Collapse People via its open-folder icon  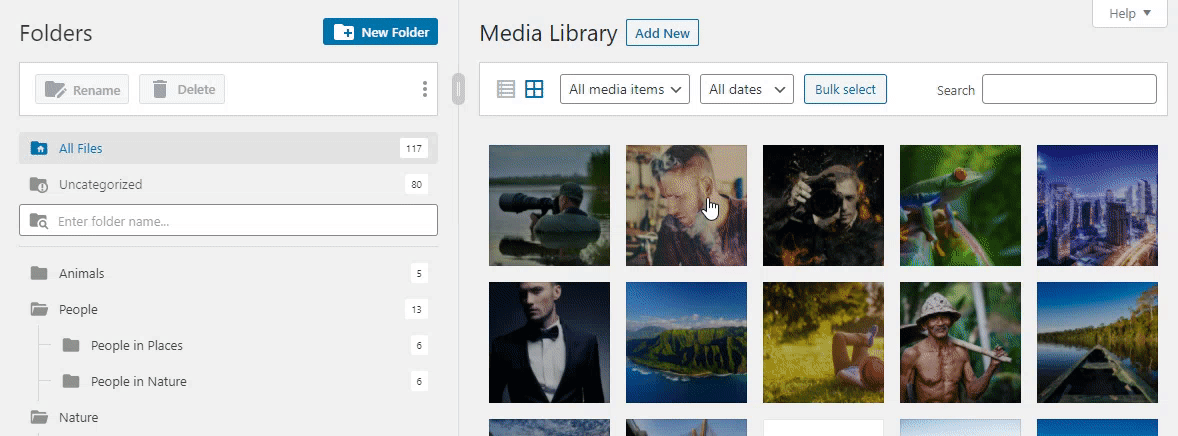(x=39, y=309)
